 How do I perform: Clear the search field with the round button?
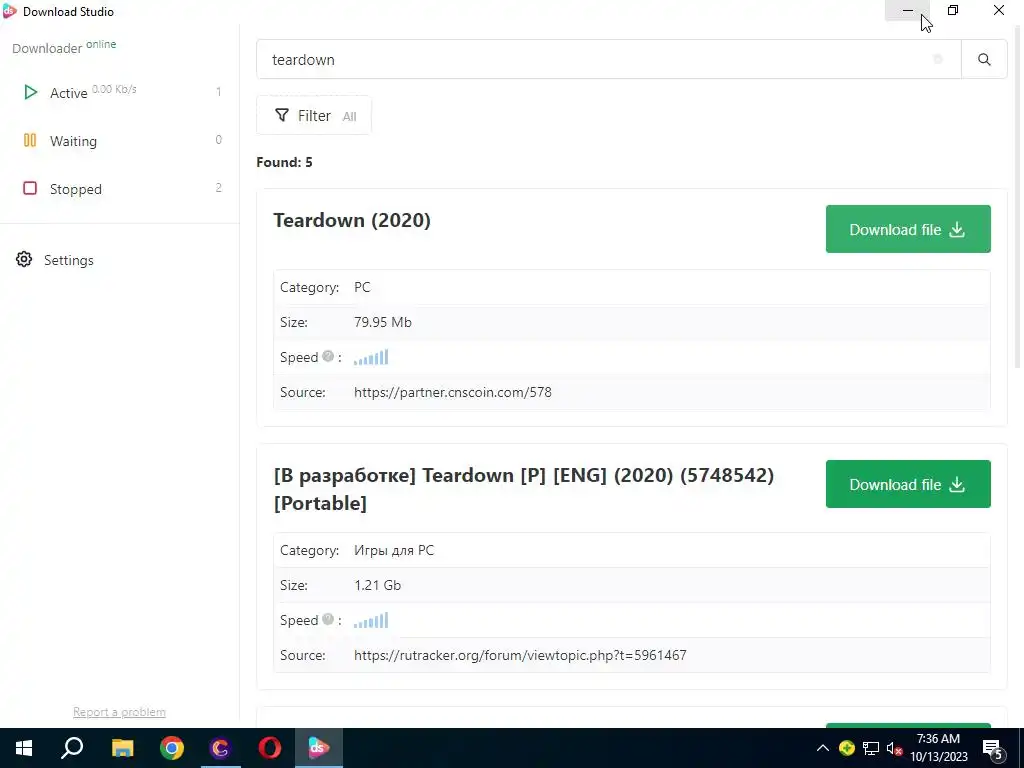point(938,59)
